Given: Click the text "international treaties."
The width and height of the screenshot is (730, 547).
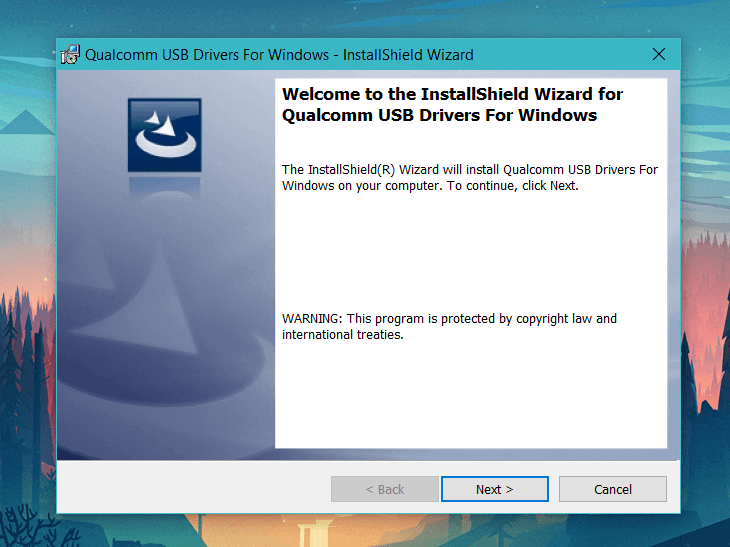Looking at the screenshot, I should (x=343, y=335).
